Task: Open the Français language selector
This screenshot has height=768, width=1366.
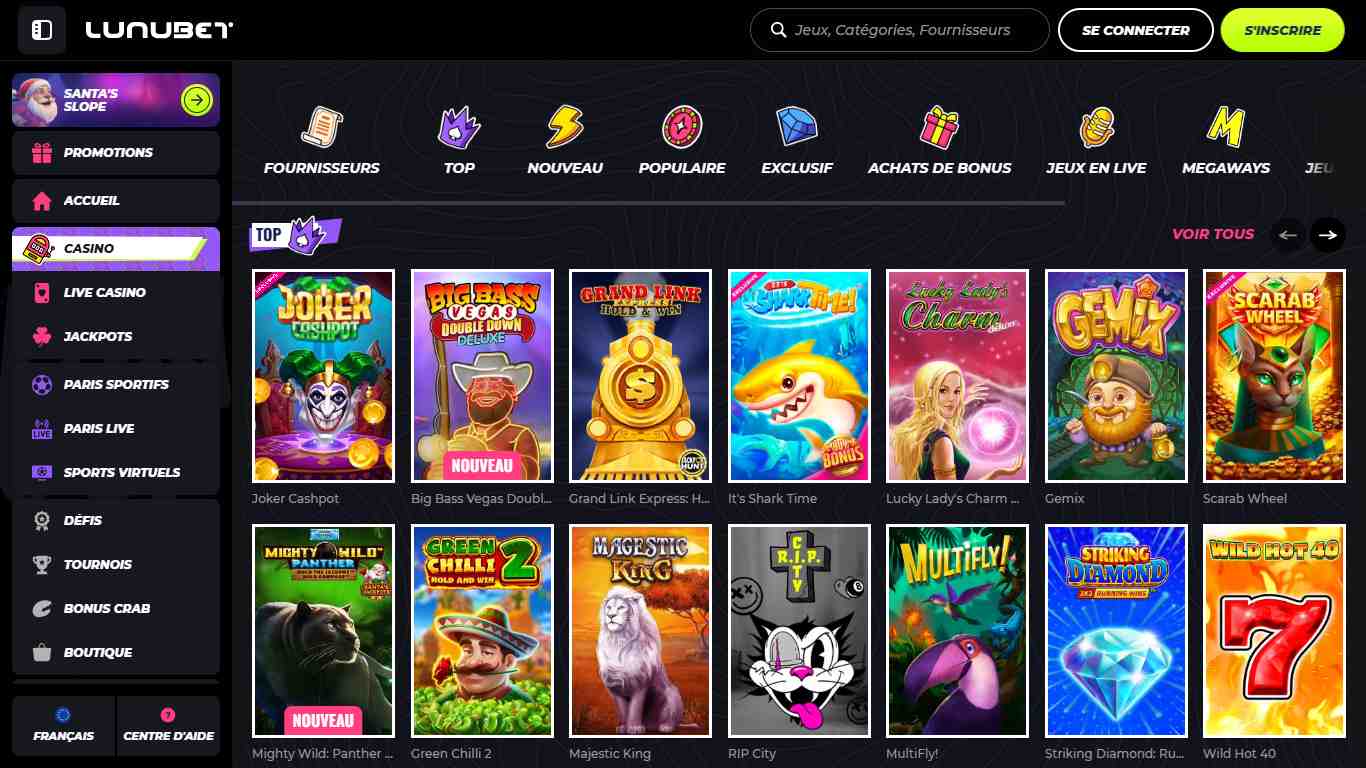Action: (x=64, y=726)
